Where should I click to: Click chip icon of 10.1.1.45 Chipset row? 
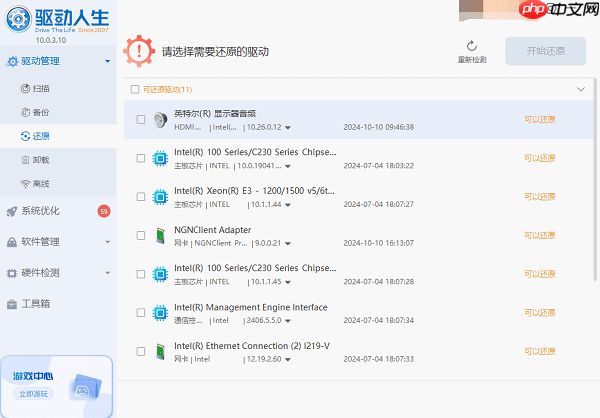coord(160,274)
